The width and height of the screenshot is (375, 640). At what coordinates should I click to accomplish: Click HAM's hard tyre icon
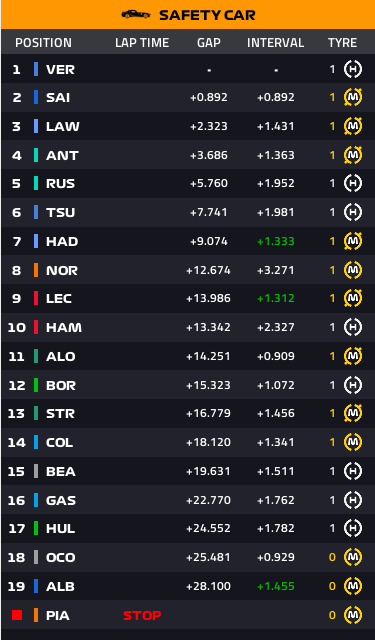click(x=353, y=327)
